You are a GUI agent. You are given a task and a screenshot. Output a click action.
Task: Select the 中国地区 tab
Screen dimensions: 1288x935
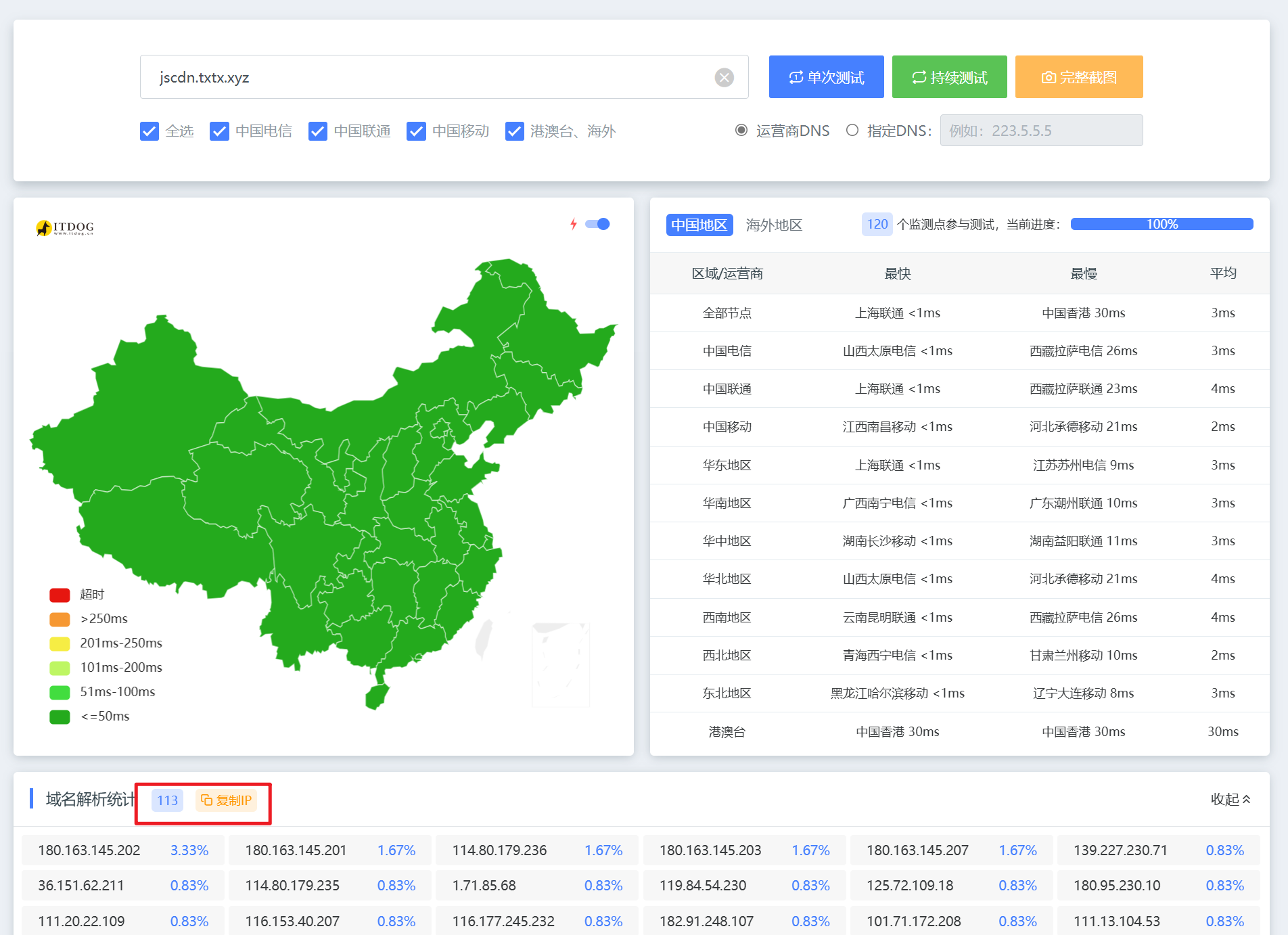699,225
